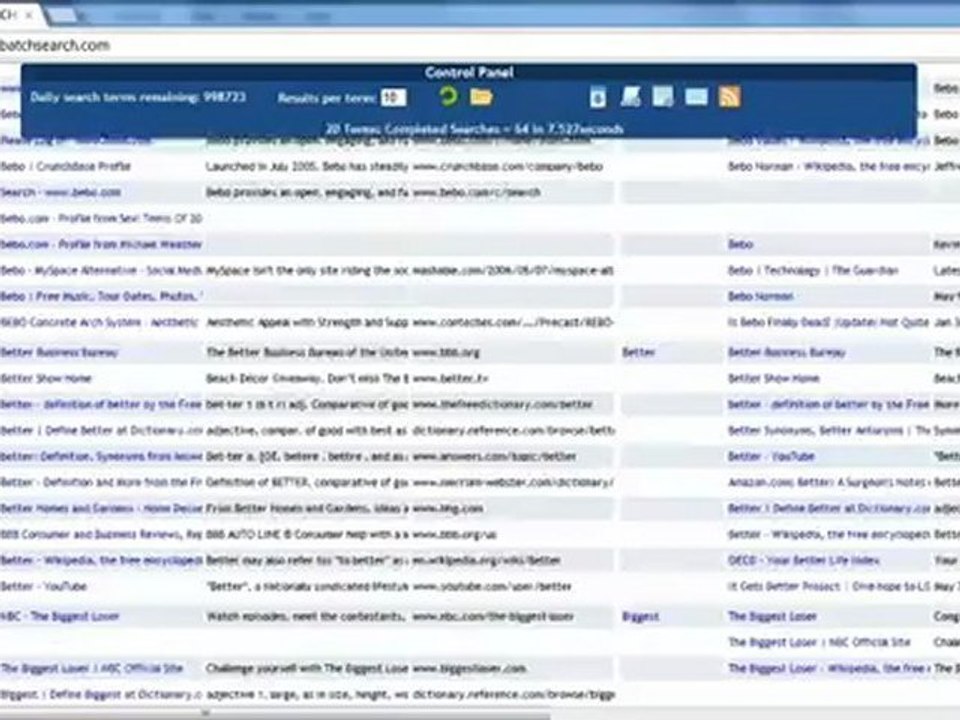Image resolution: width=960 pixels, height=720 pixels.
Task: Click URL en.wikipedia.org/wiki/Better
Action: coord(487,560)
